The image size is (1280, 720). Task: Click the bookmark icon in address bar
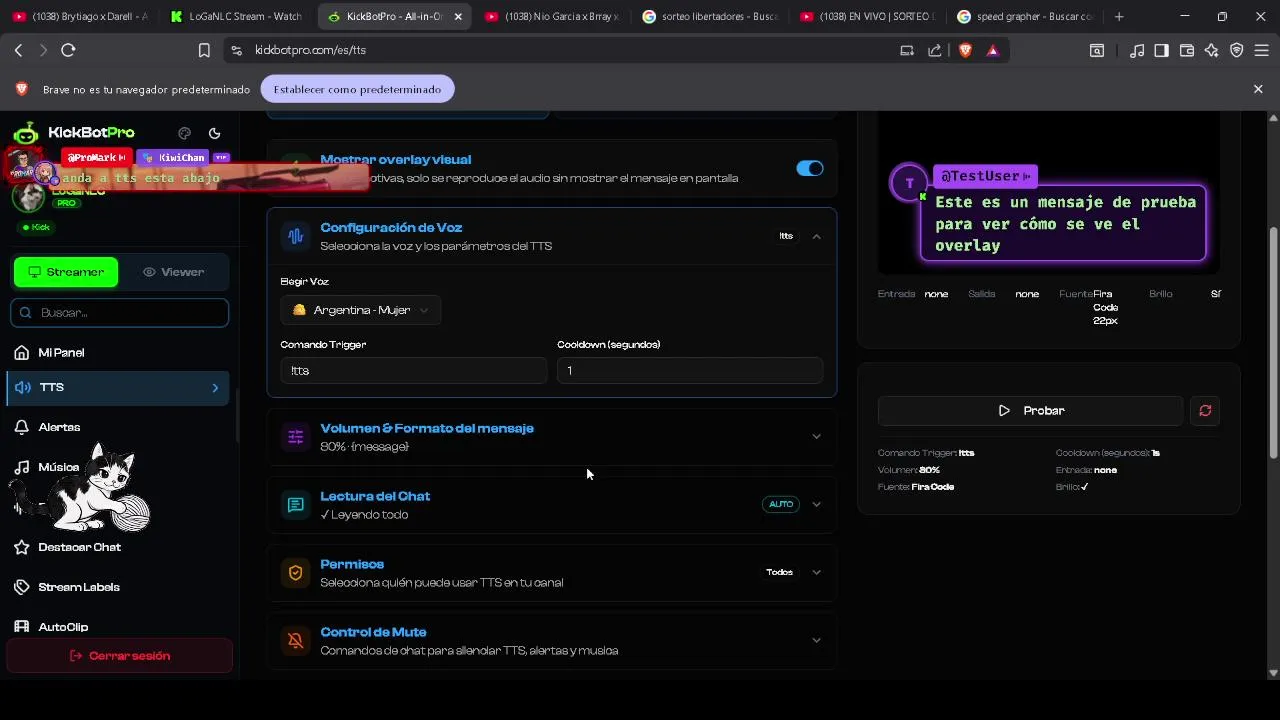coord(204,50)
